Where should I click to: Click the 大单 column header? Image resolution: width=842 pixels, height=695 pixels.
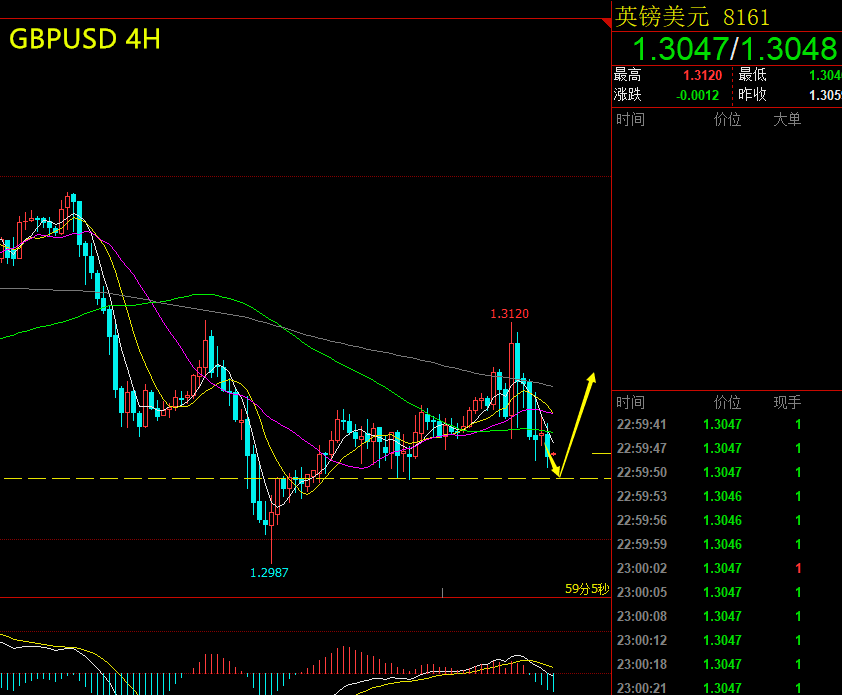(787, 119)
